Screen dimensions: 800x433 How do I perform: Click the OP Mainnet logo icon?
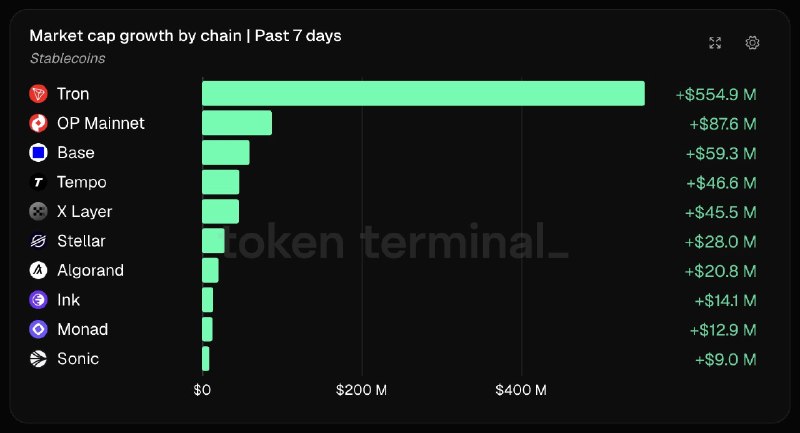tap(38, 123)
